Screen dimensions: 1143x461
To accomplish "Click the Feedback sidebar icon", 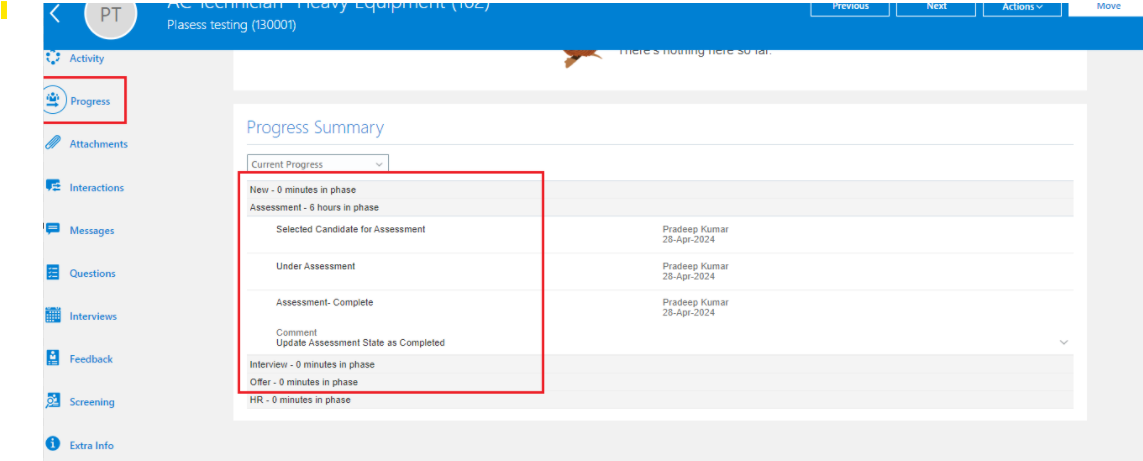I will click(53, 358).
